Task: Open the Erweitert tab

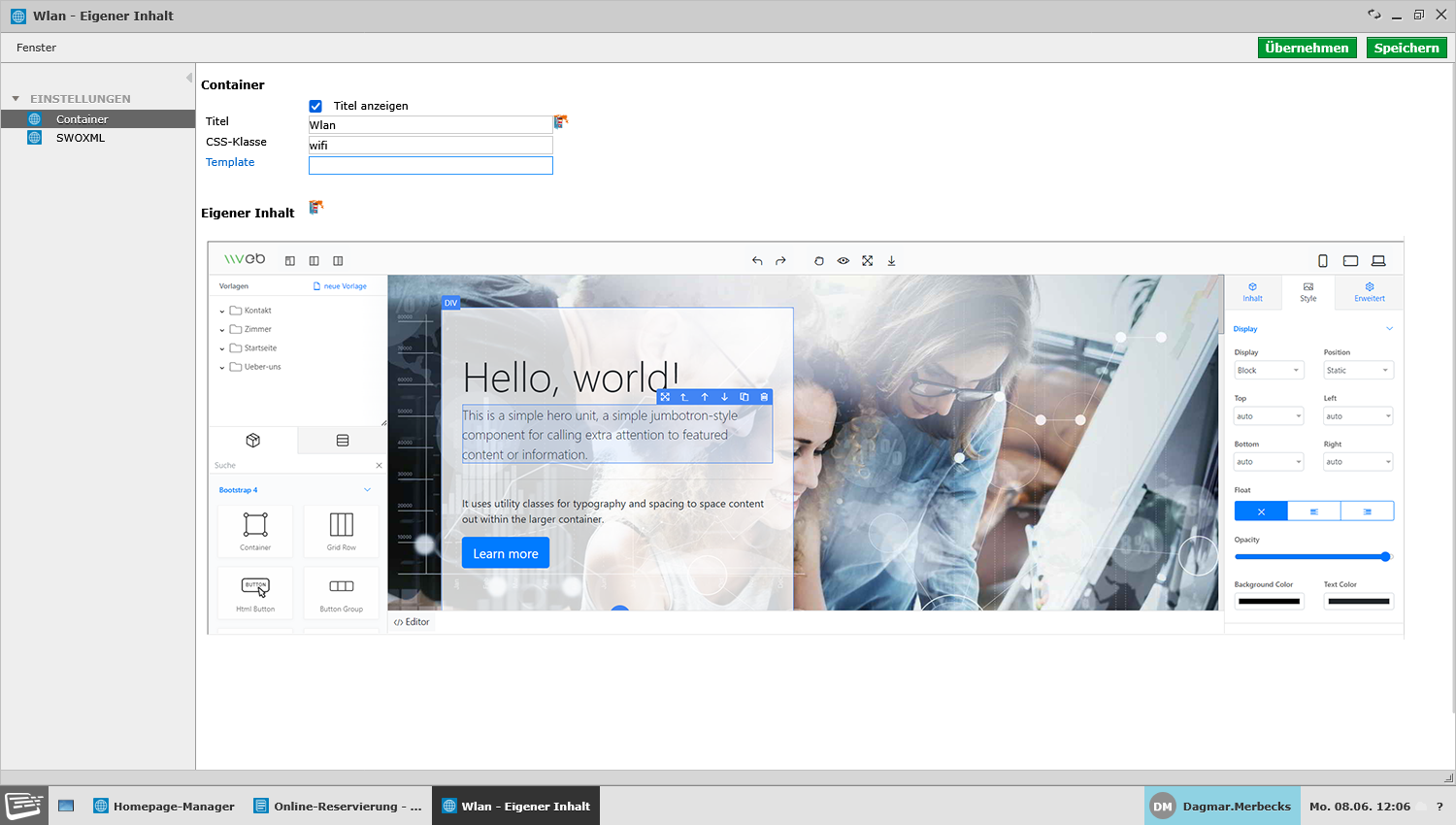Action: point(1370,292)
